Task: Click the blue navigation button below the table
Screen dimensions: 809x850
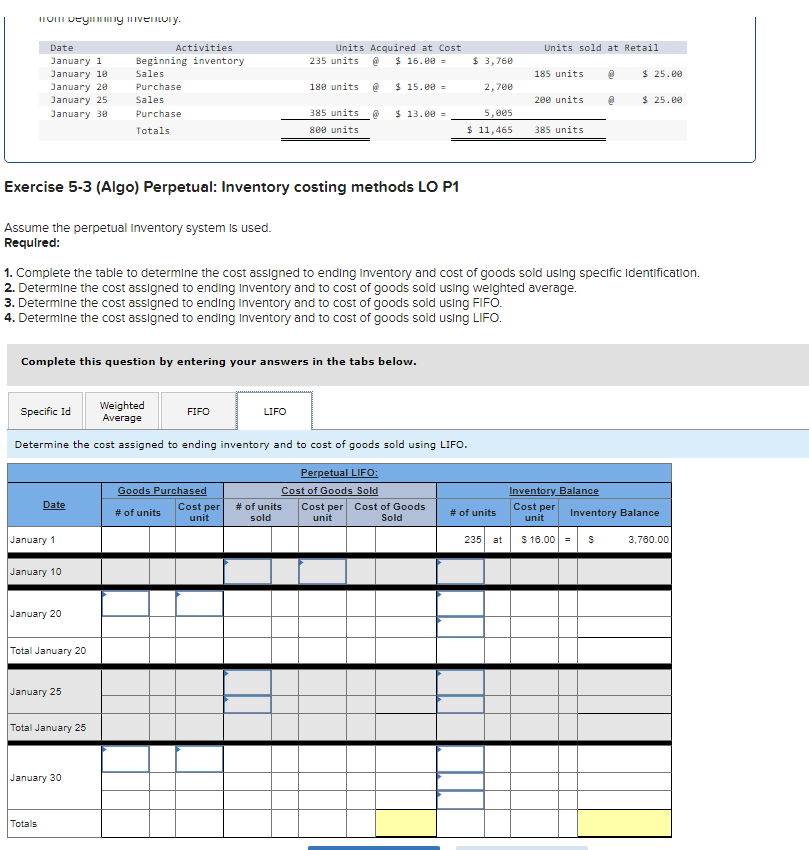Action: pos(374,846)
